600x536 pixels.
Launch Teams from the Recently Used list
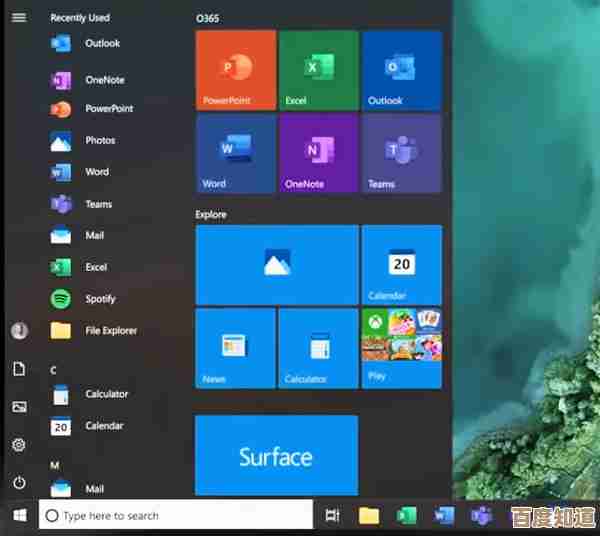click(x=81, y=204)
